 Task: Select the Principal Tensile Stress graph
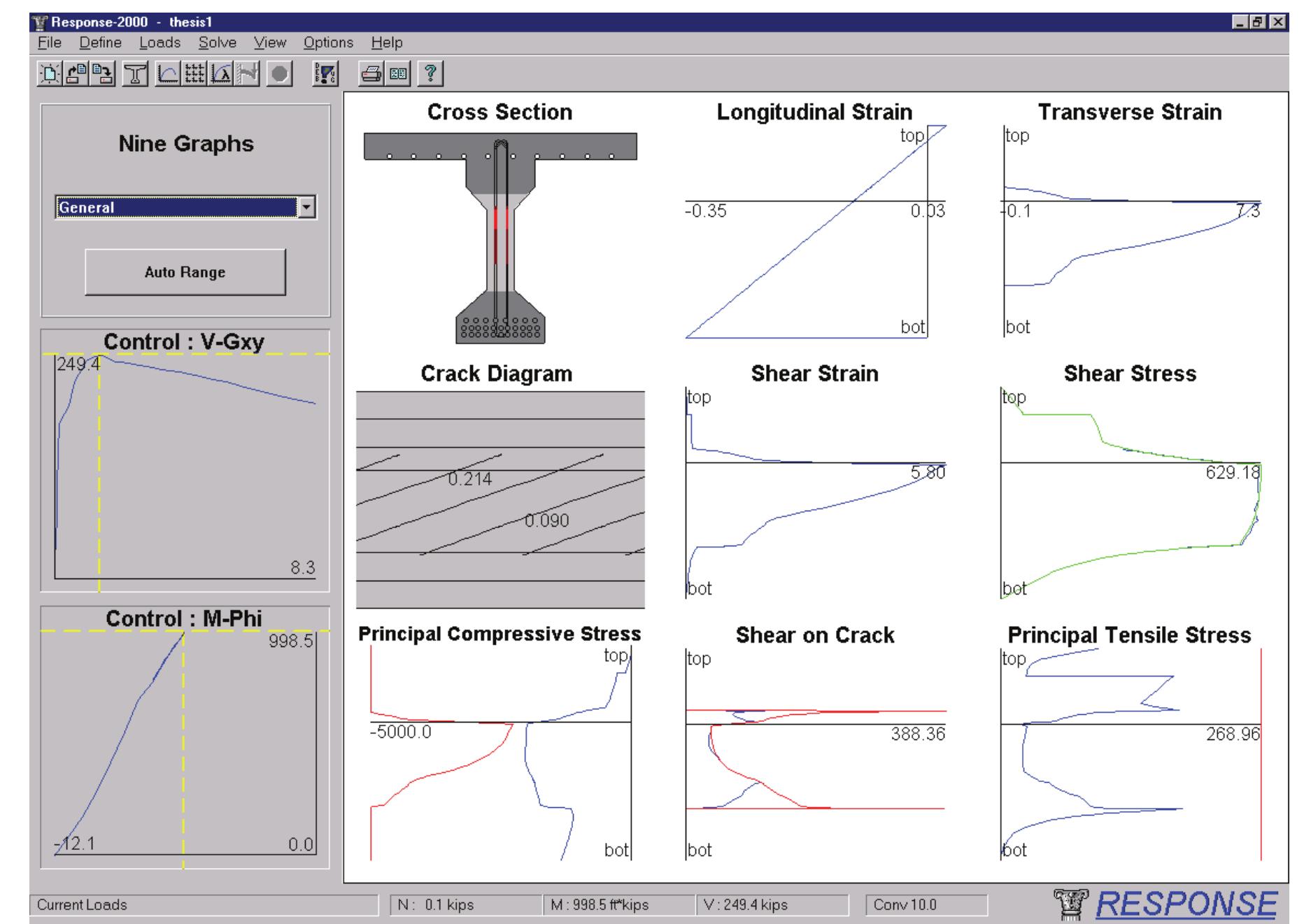click(x=1131, y=754)
